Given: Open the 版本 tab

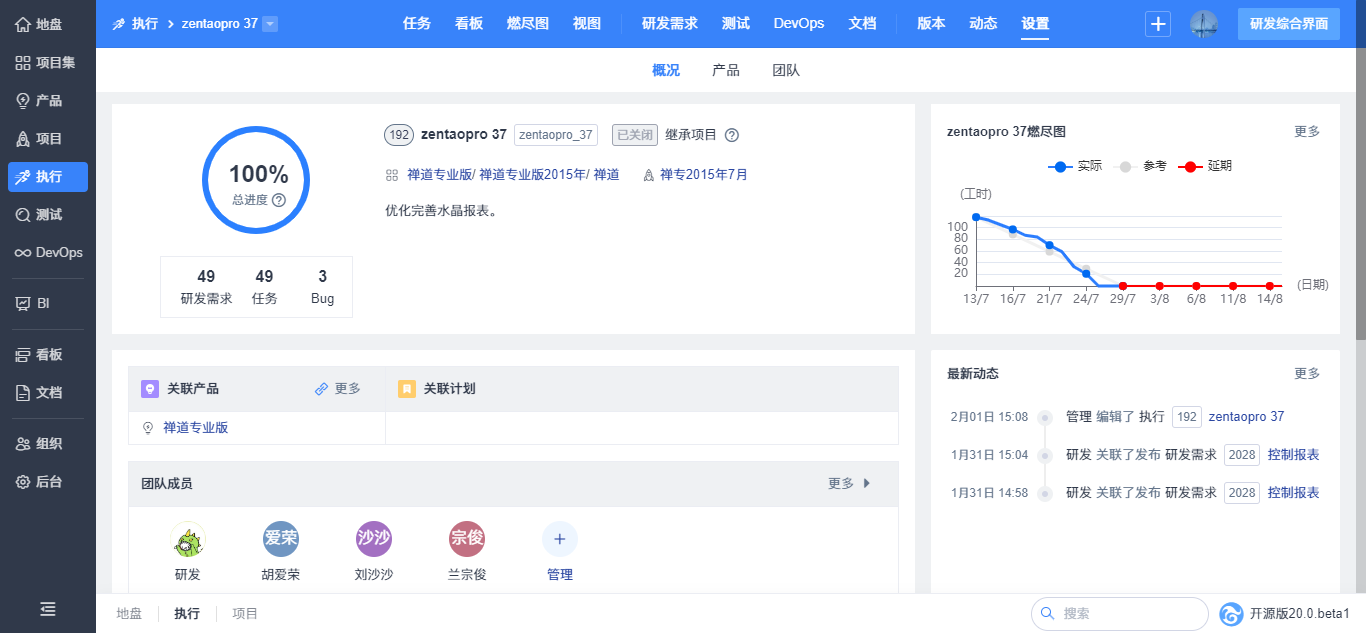Looking at the screenshot, I should (931, 24).
